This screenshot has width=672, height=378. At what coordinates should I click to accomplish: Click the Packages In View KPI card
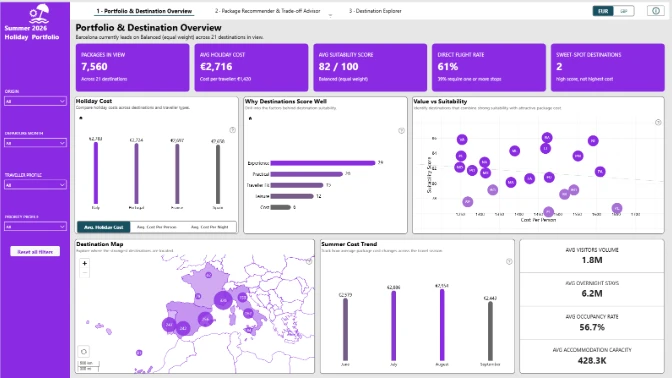click(x=132, y=67)
